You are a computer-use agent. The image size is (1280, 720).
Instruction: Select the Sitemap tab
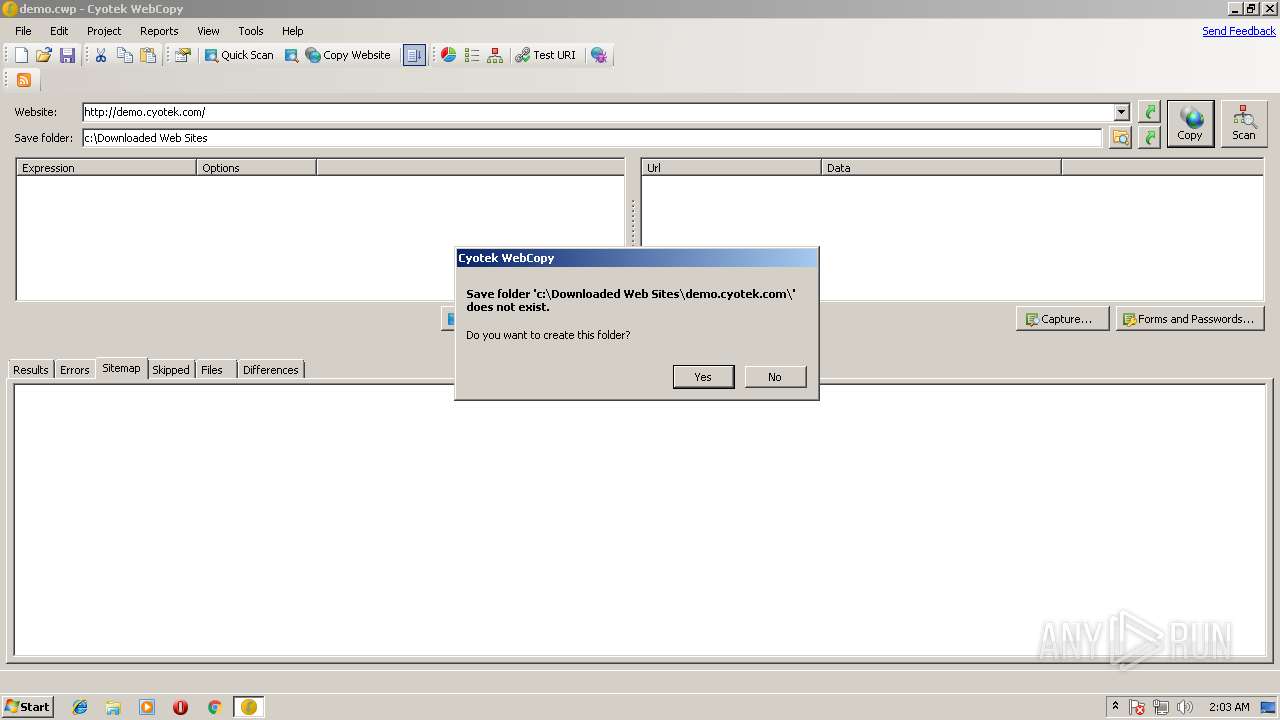point(121,368)
